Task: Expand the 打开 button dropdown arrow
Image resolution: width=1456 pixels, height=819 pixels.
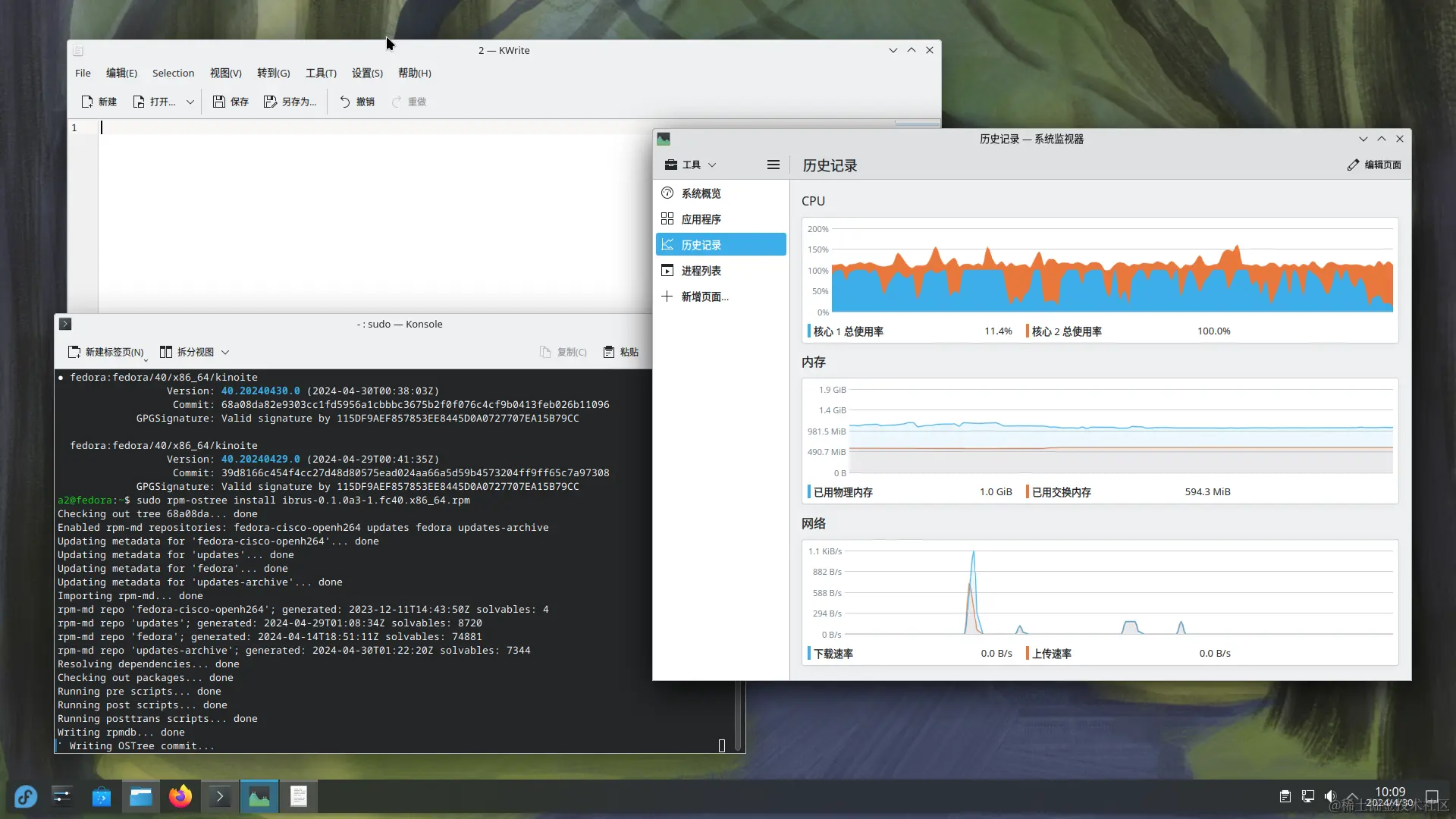Action: point(190,102)
